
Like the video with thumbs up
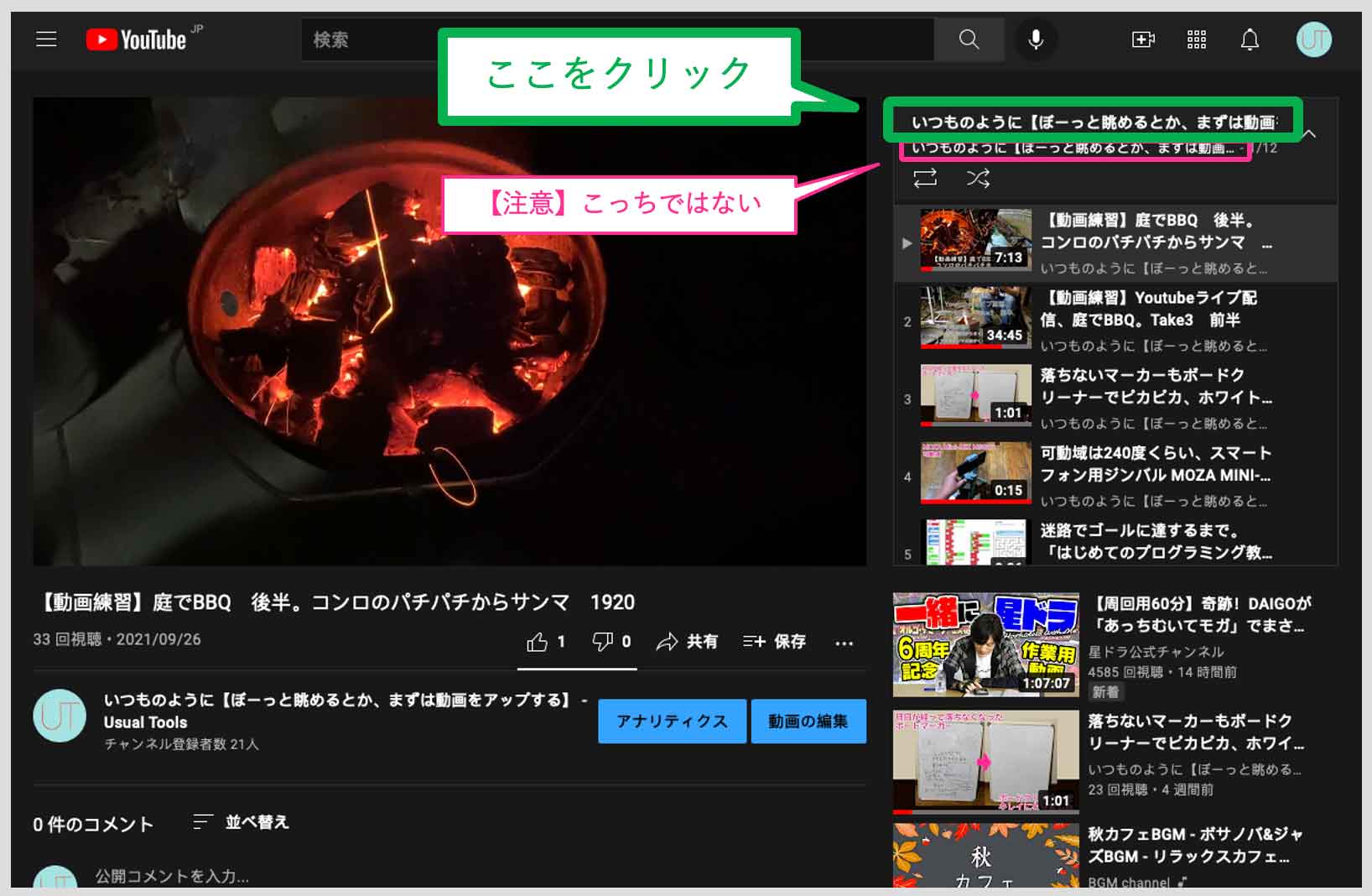point(538,642)
